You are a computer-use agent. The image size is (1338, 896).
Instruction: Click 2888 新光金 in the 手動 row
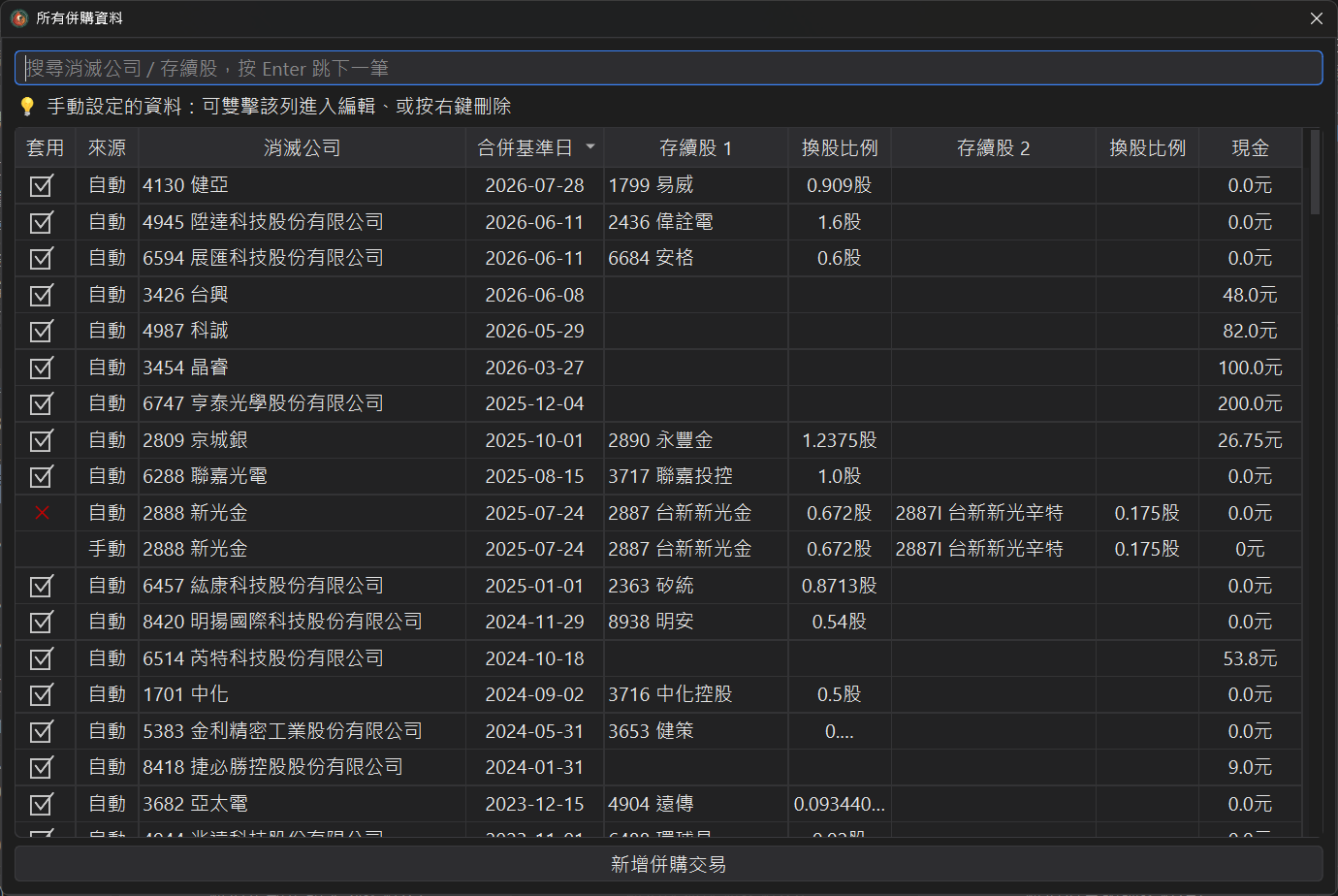point(303,549)
